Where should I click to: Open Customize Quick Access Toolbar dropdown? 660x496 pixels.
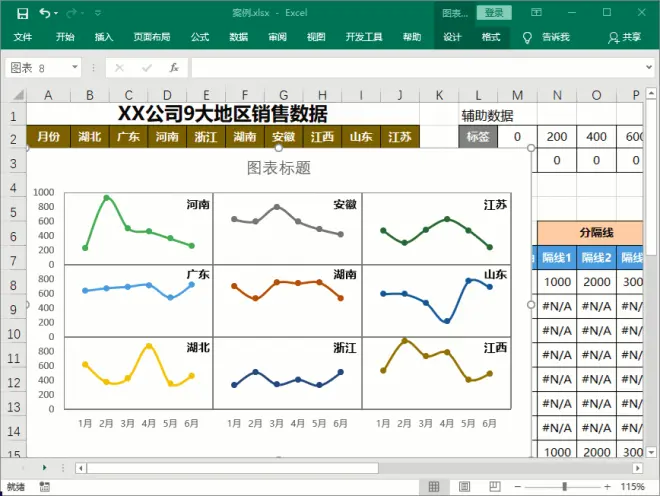pos(98,13)
